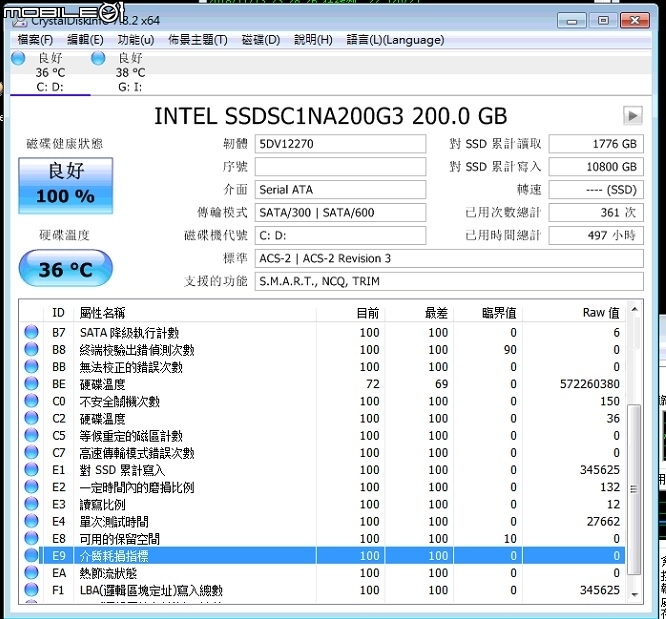Click the 36 °C temperature button
The width and height of the screenshot is (666, 619).
65,269
